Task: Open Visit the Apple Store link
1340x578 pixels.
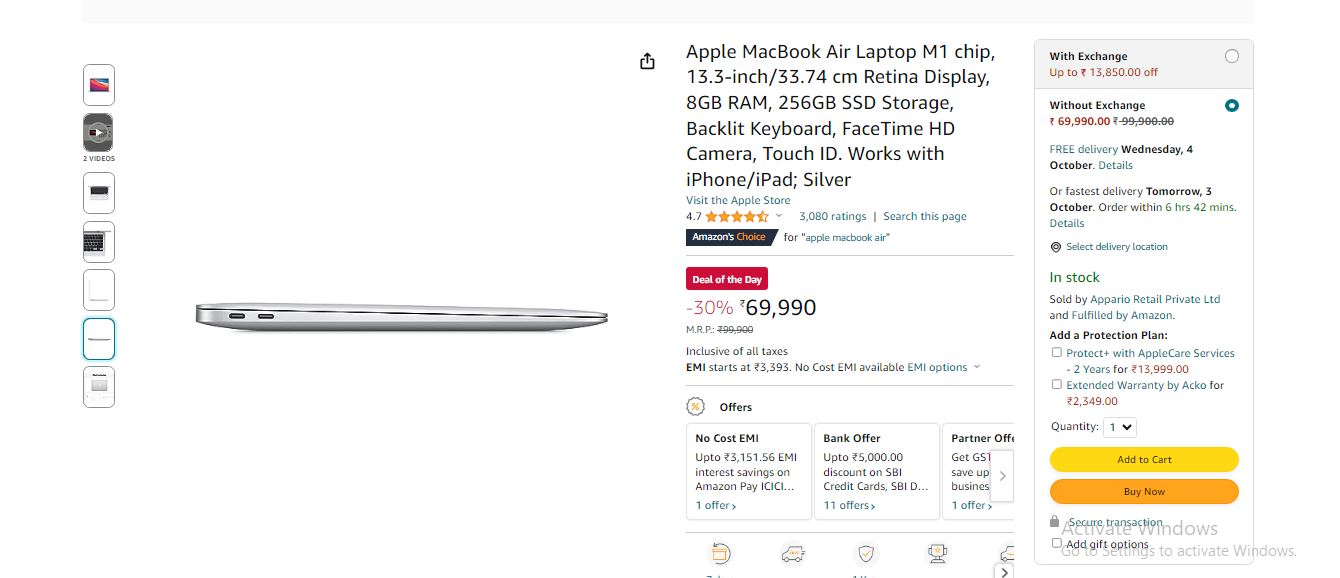Action: tap(738, 200)
